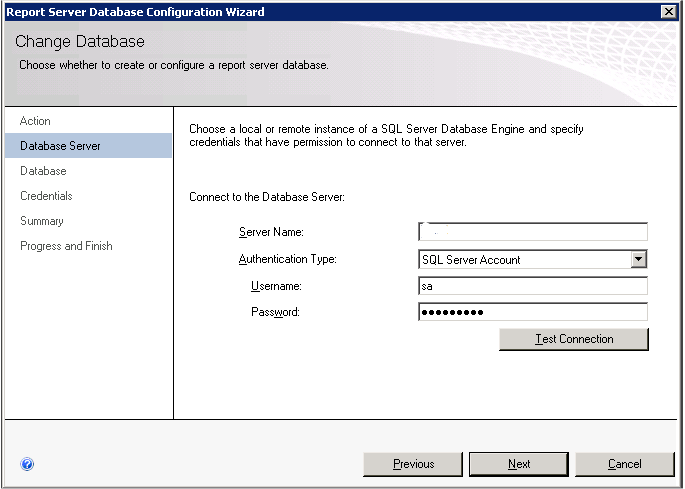Click the Next button

[519, 464]
